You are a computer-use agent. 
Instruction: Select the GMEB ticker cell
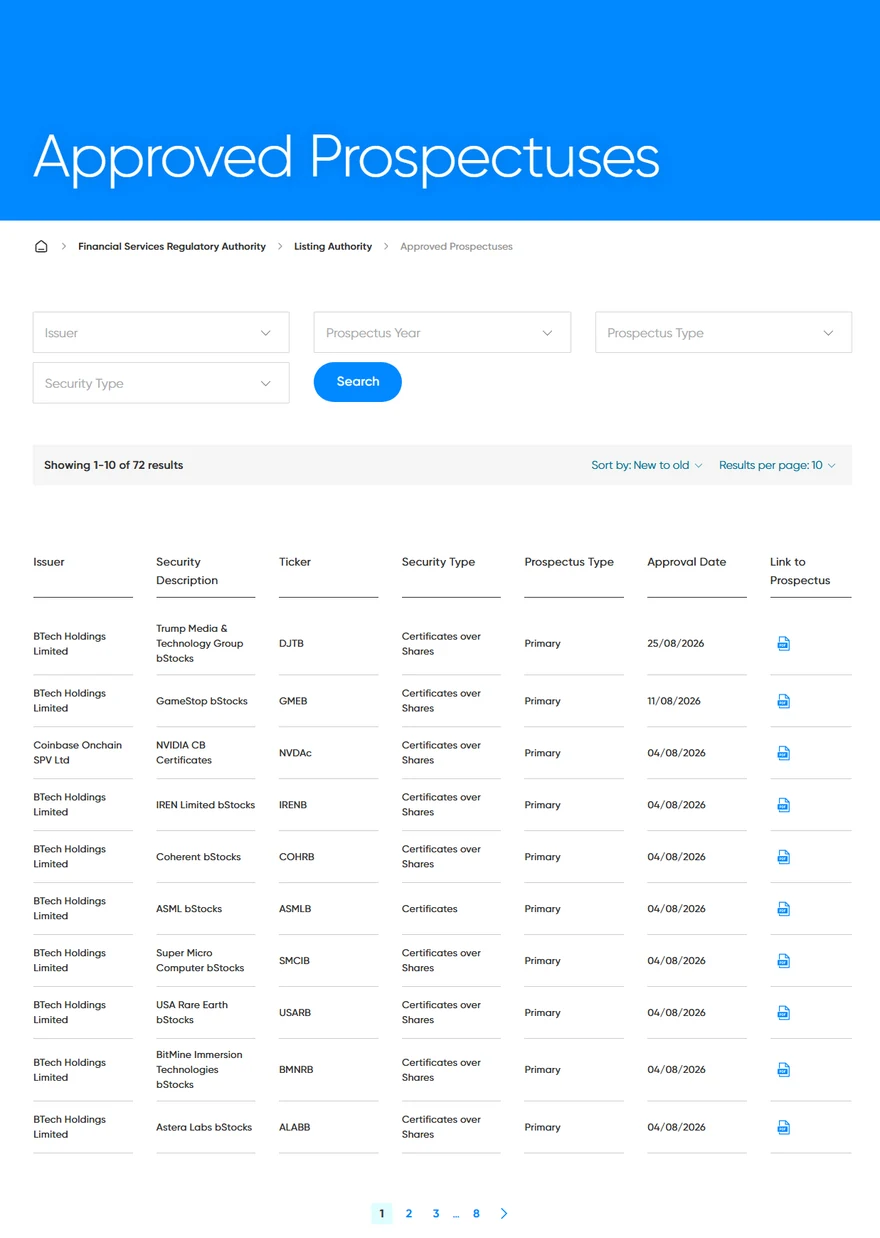point(293,701)
